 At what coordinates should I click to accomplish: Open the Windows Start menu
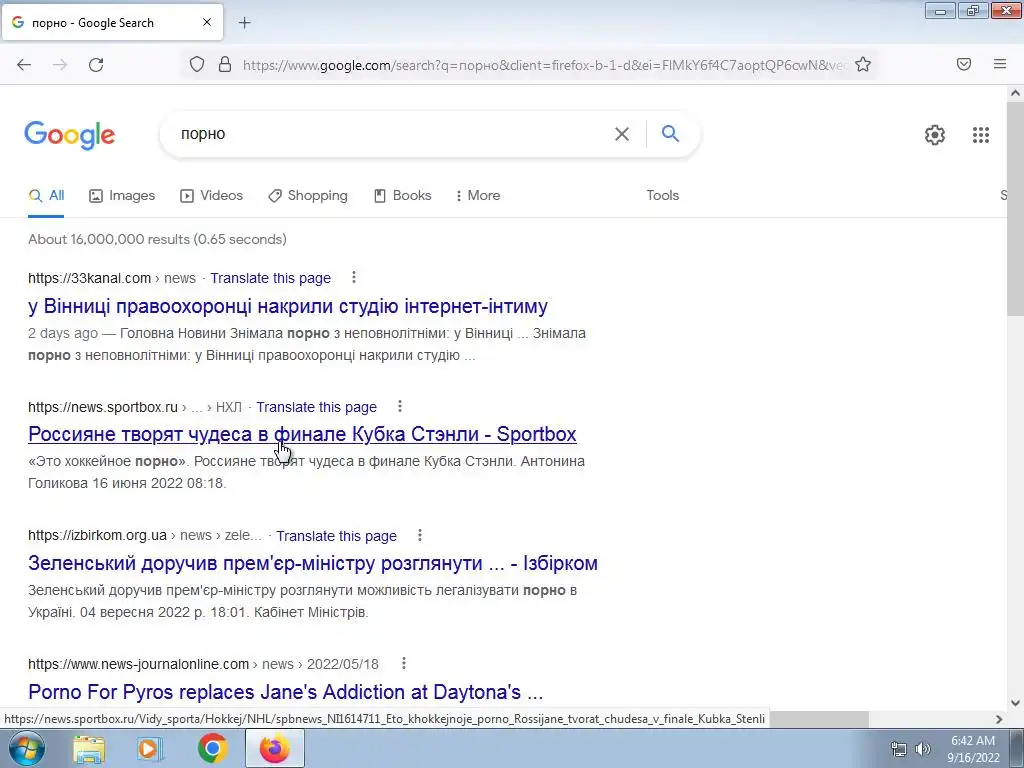pos(26,748)
